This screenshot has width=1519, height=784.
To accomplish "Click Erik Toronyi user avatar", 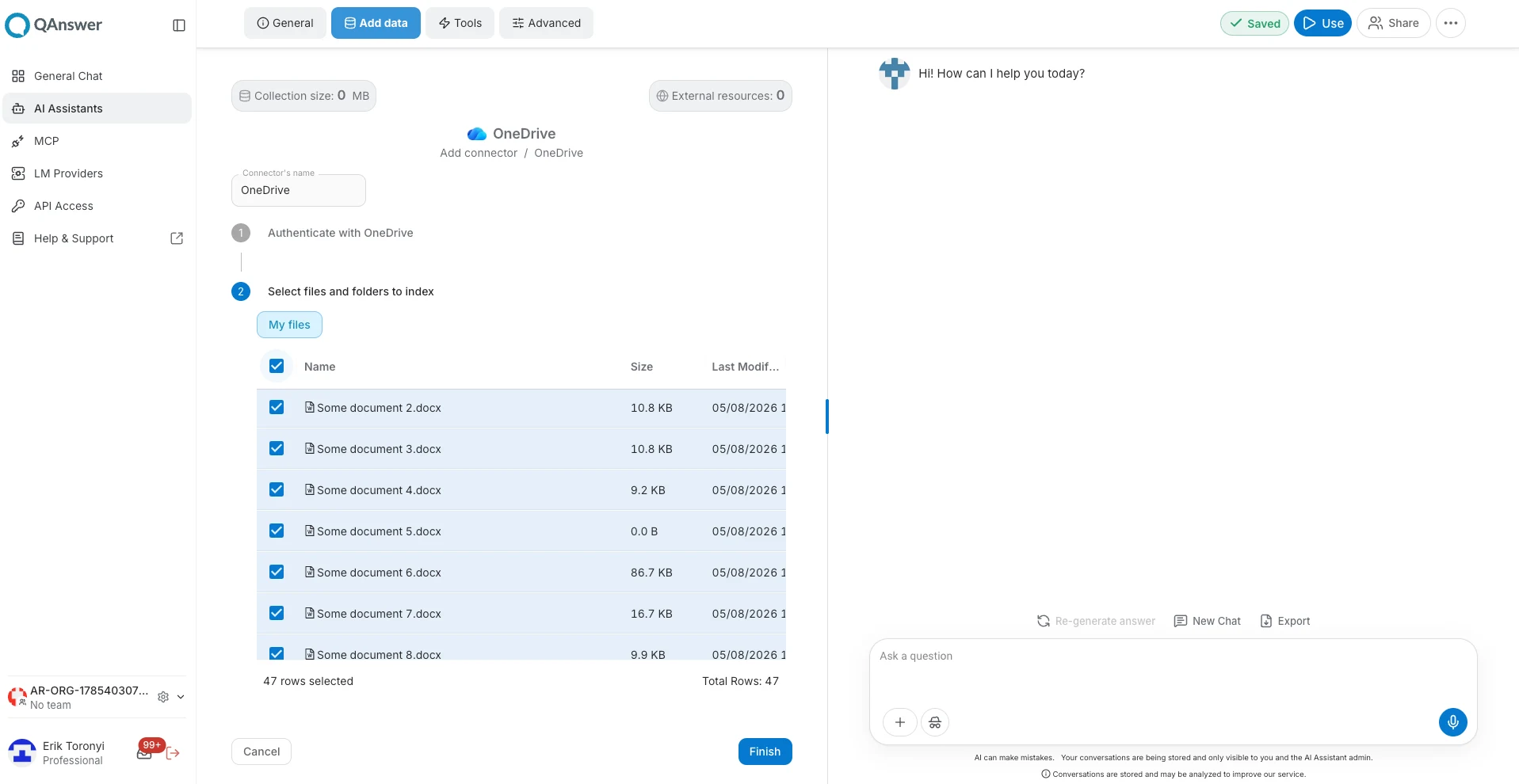I will [22, 752].
